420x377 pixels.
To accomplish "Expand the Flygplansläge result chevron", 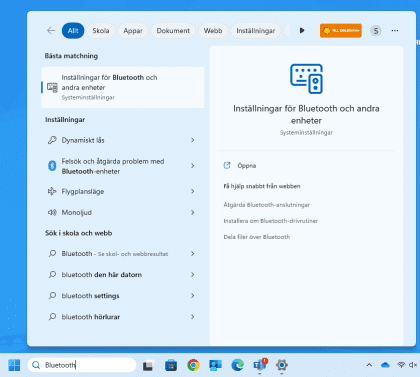I will 193,191.
